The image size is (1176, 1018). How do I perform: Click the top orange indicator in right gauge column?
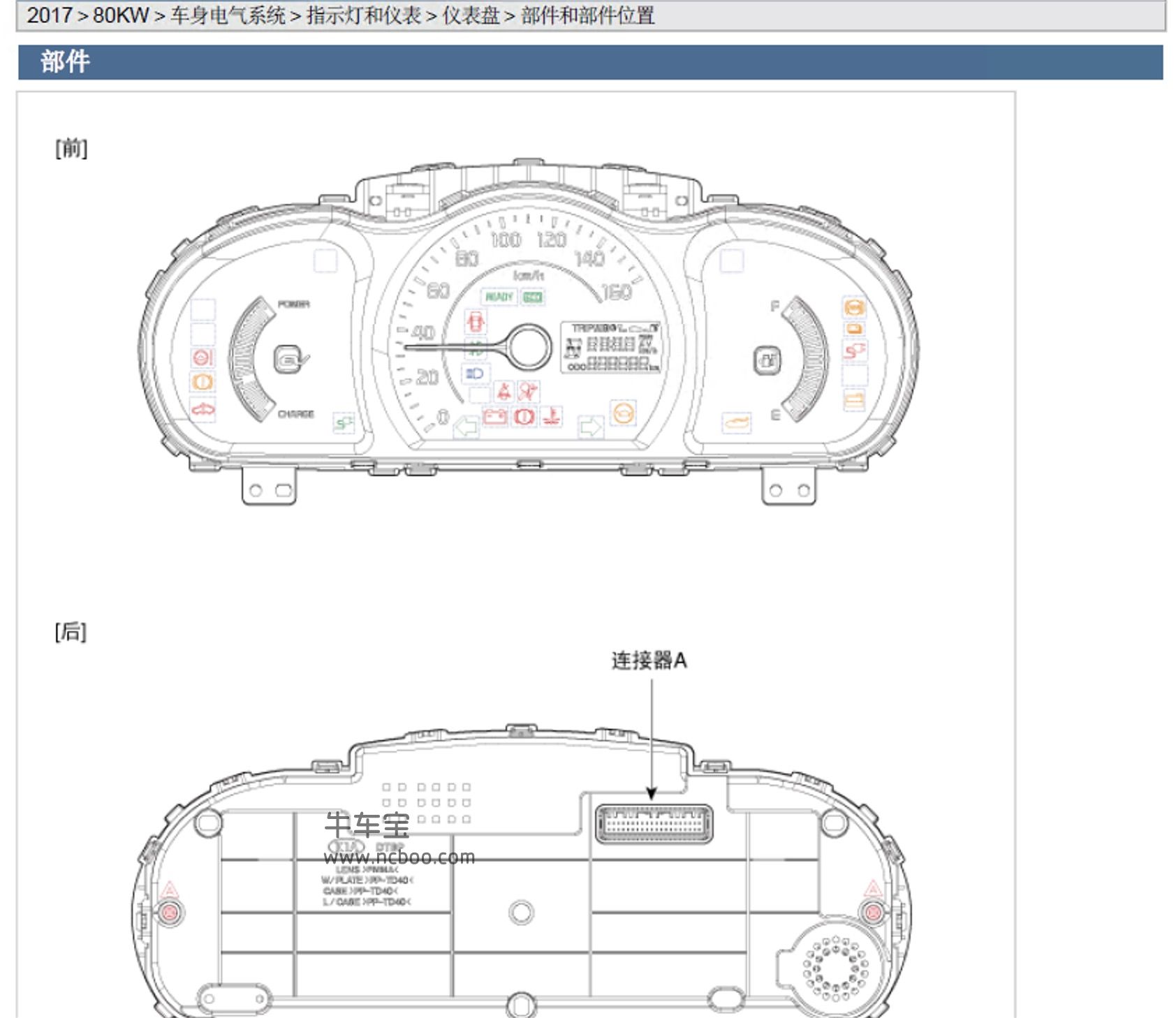[x=854, y=307]
